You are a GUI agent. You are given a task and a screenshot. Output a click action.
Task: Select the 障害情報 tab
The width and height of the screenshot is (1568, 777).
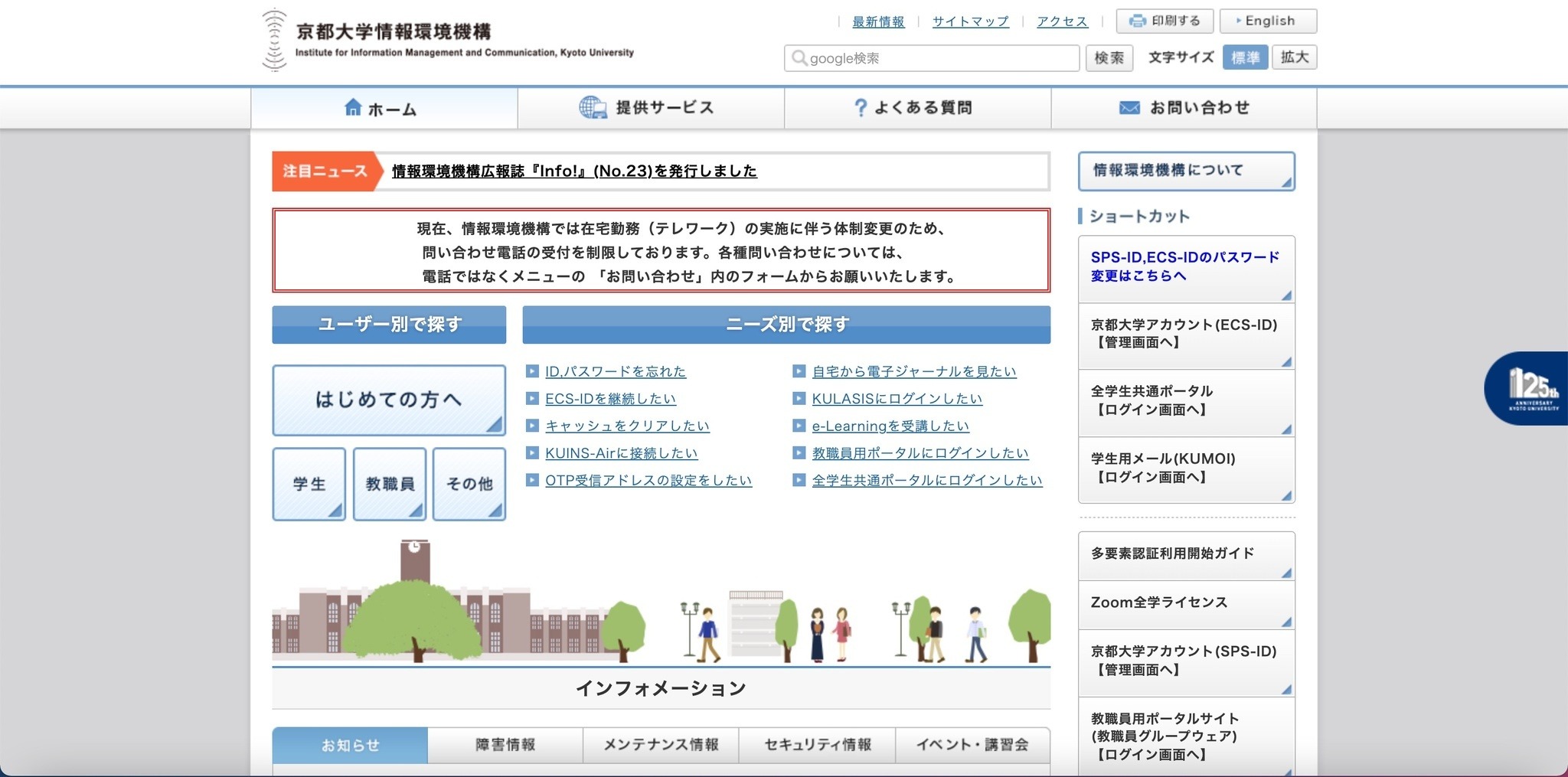tap(505, 744)
